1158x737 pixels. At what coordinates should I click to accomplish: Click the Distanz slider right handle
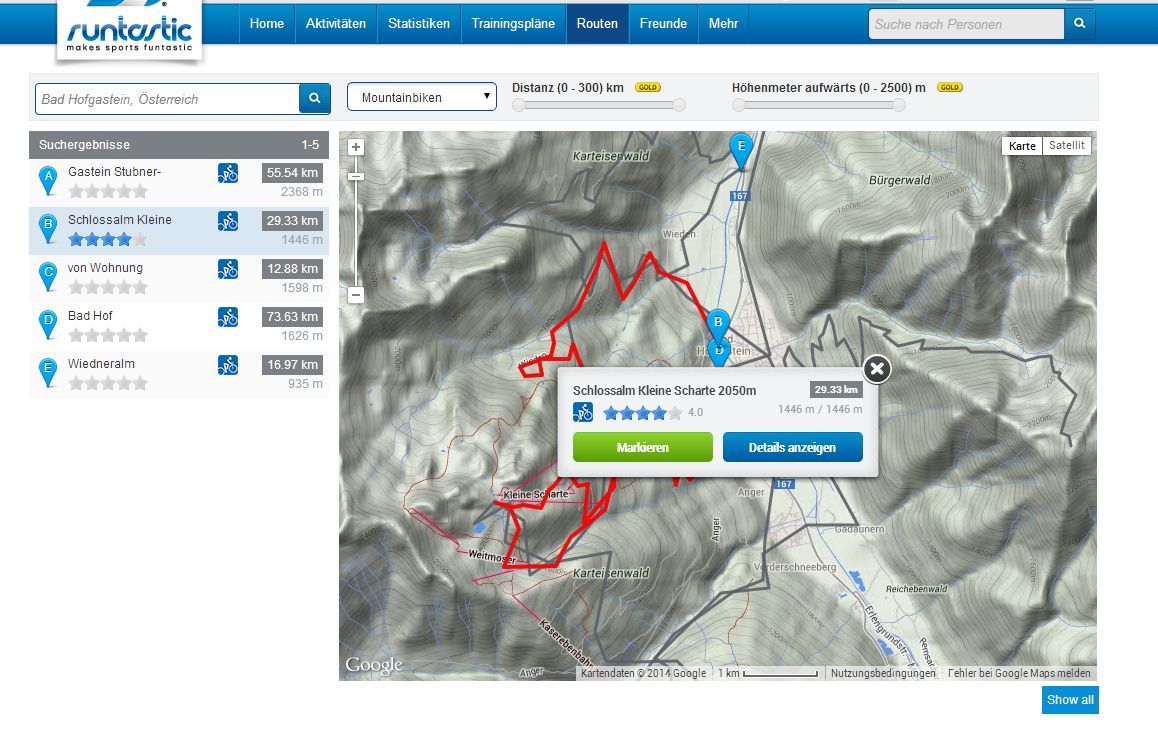679,105
